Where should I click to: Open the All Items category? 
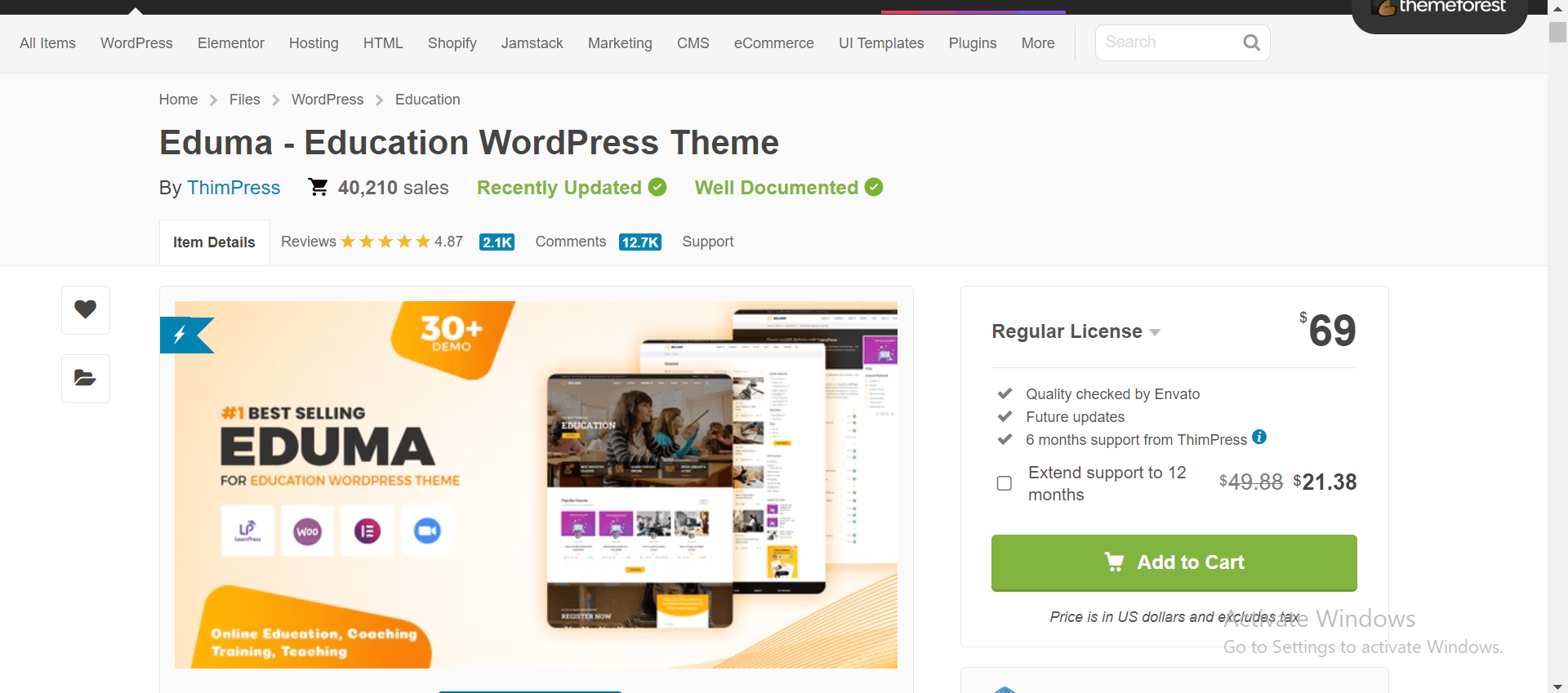47,43
